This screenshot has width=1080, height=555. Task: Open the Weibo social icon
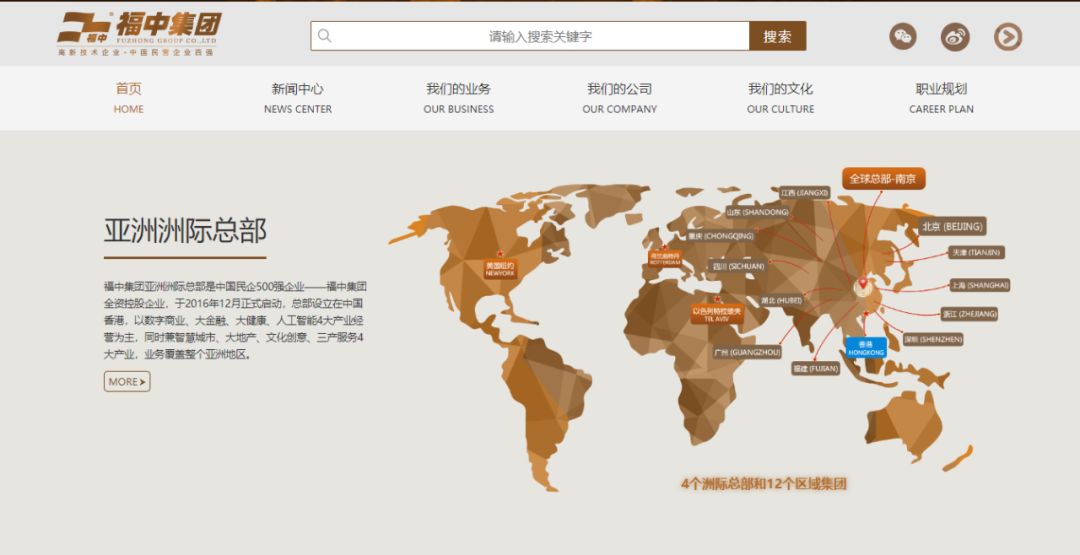955,37
